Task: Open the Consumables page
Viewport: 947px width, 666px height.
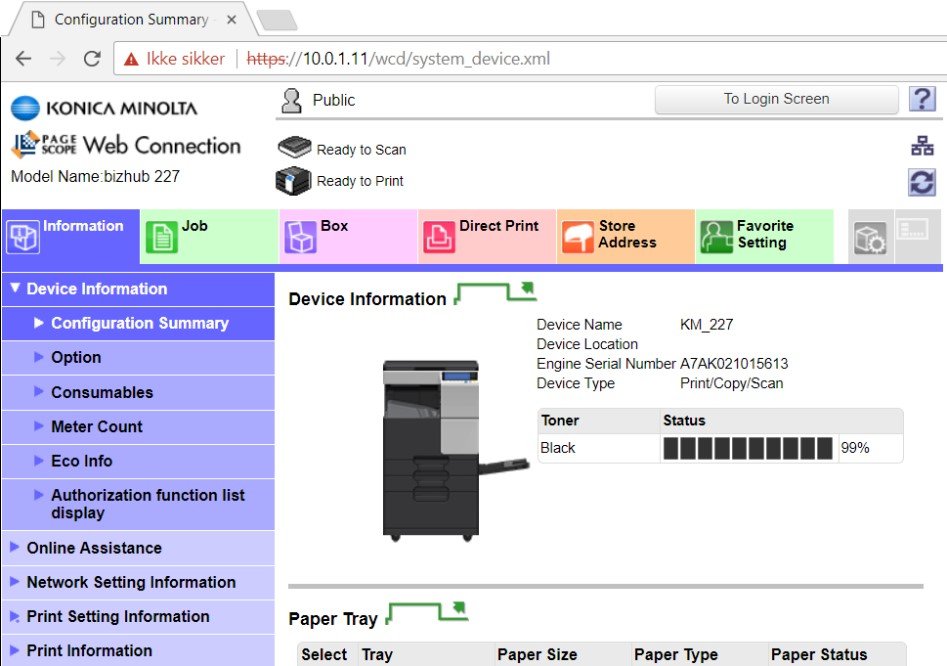Action: click(102, 392)
